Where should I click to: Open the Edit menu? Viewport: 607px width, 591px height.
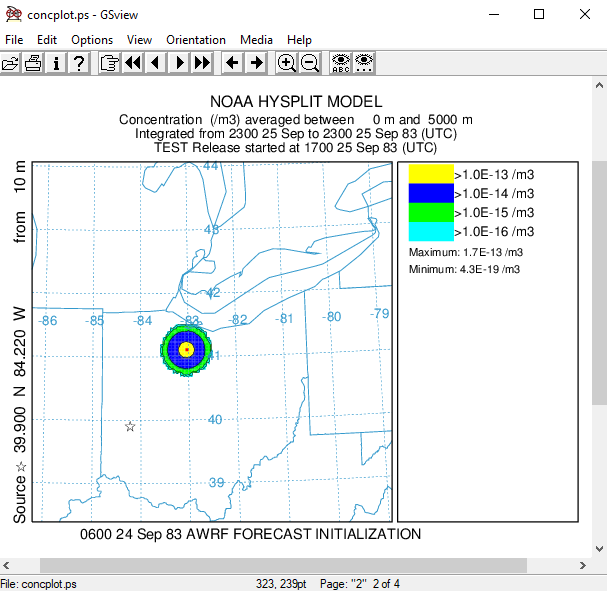(x=47, y=40)
